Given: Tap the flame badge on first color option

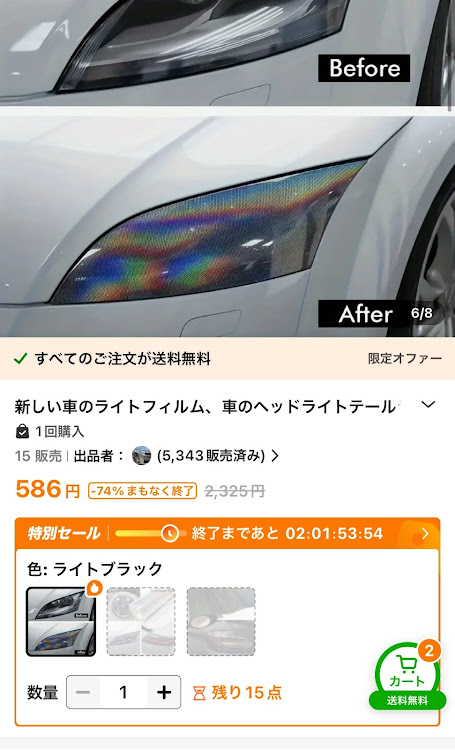Looking at the screenshot, I should 94,588.
